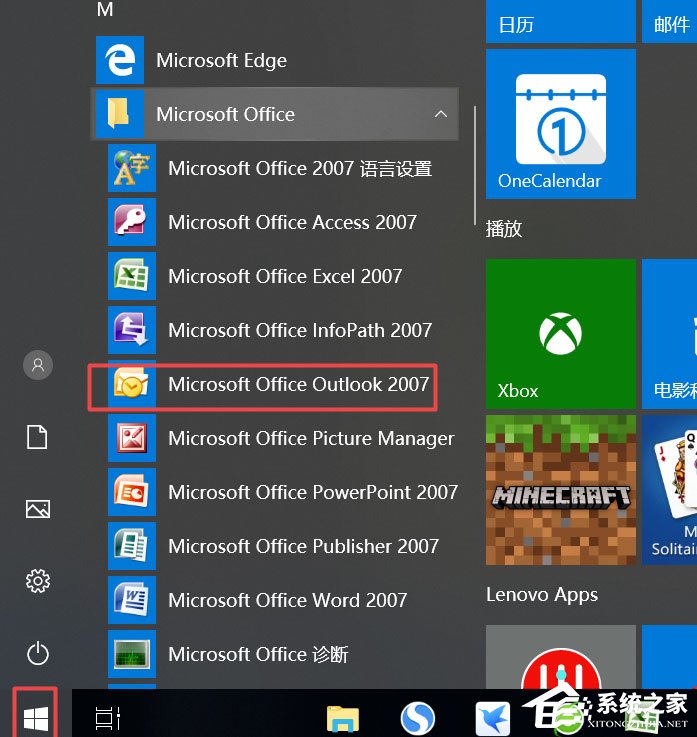Open Microsoft Office 诊断 entry
This screenshot has width=697, height=737.
[258, 654]
